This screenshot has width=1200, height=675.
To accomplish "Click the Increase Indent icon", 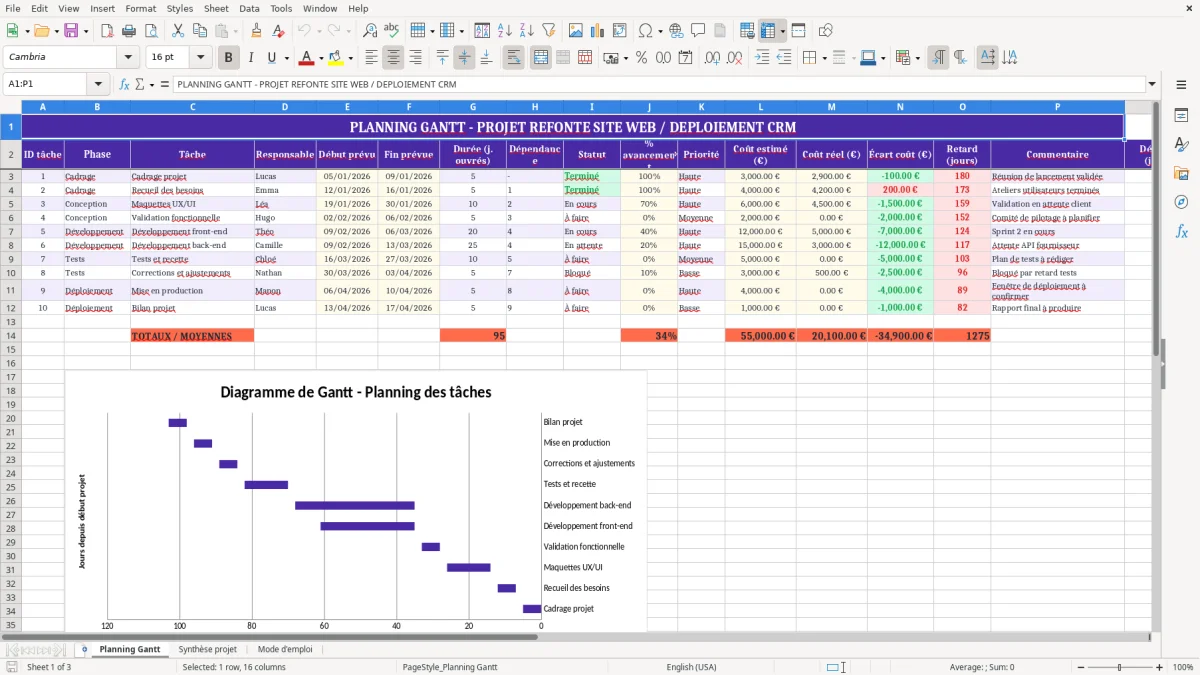I will point(762,58).
